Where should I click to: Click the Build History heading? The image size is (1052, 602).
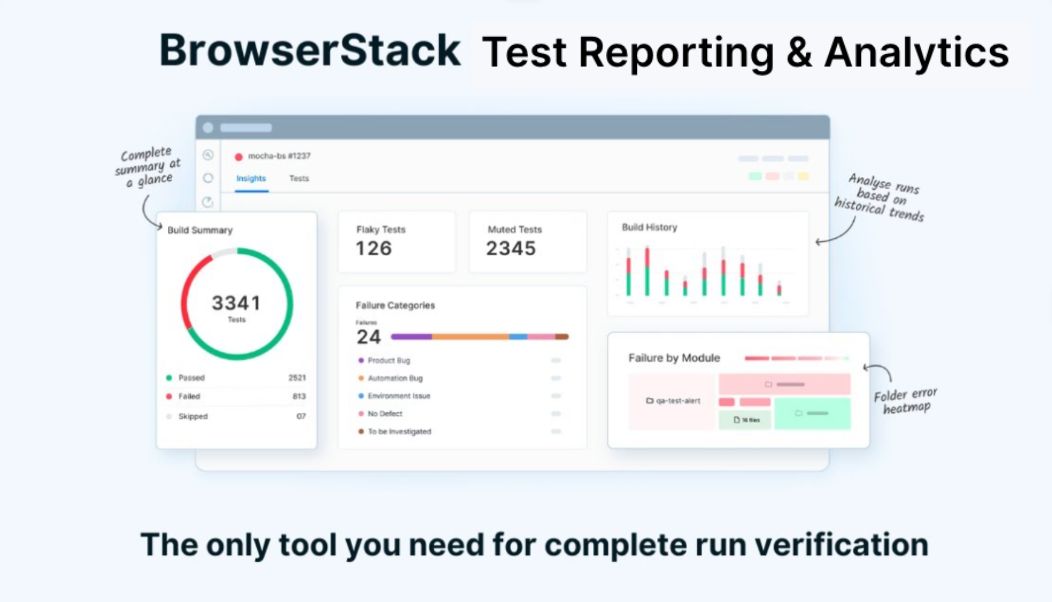(649, 228)
